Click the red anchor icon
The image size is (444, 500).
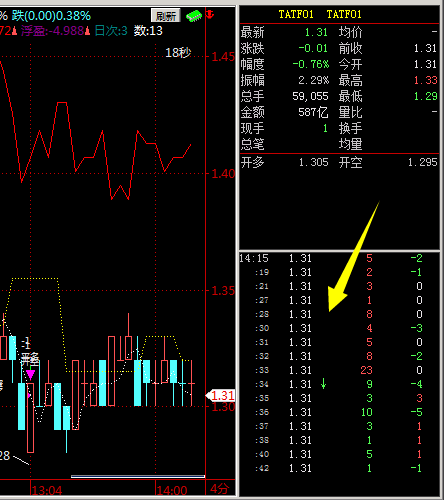(x=210, y=15)
